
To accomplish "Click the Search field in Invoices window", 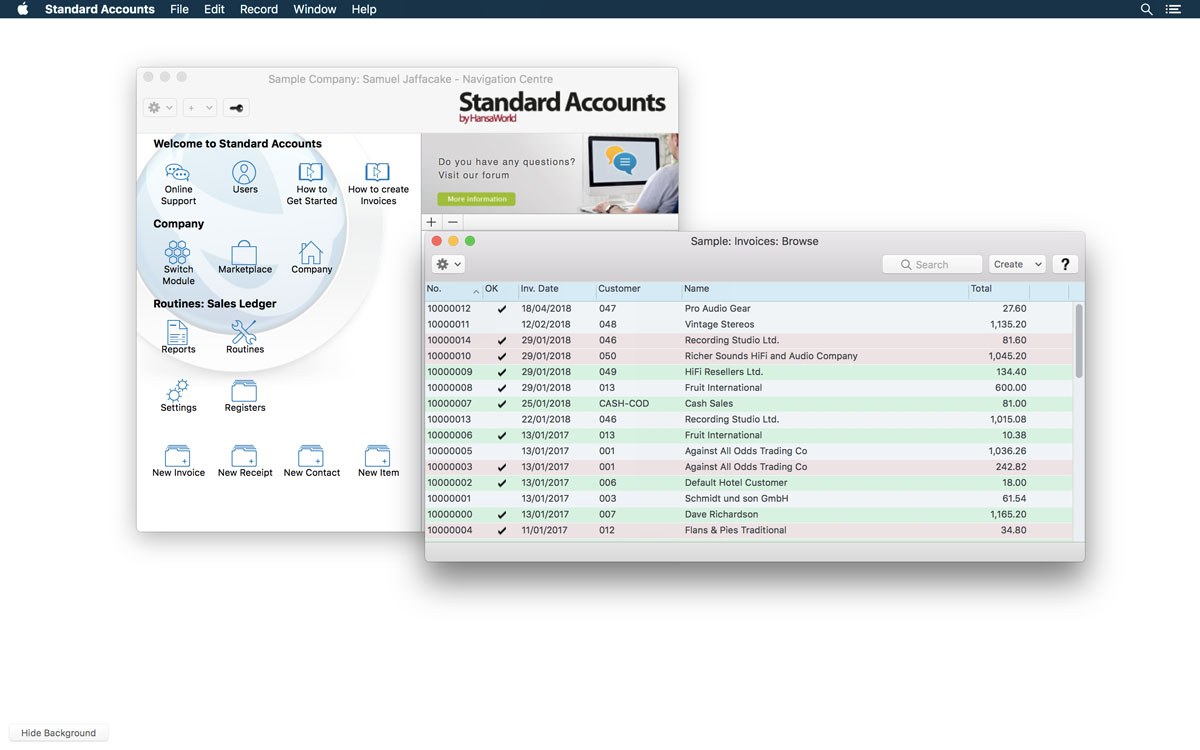I will (x=932, y=264).
